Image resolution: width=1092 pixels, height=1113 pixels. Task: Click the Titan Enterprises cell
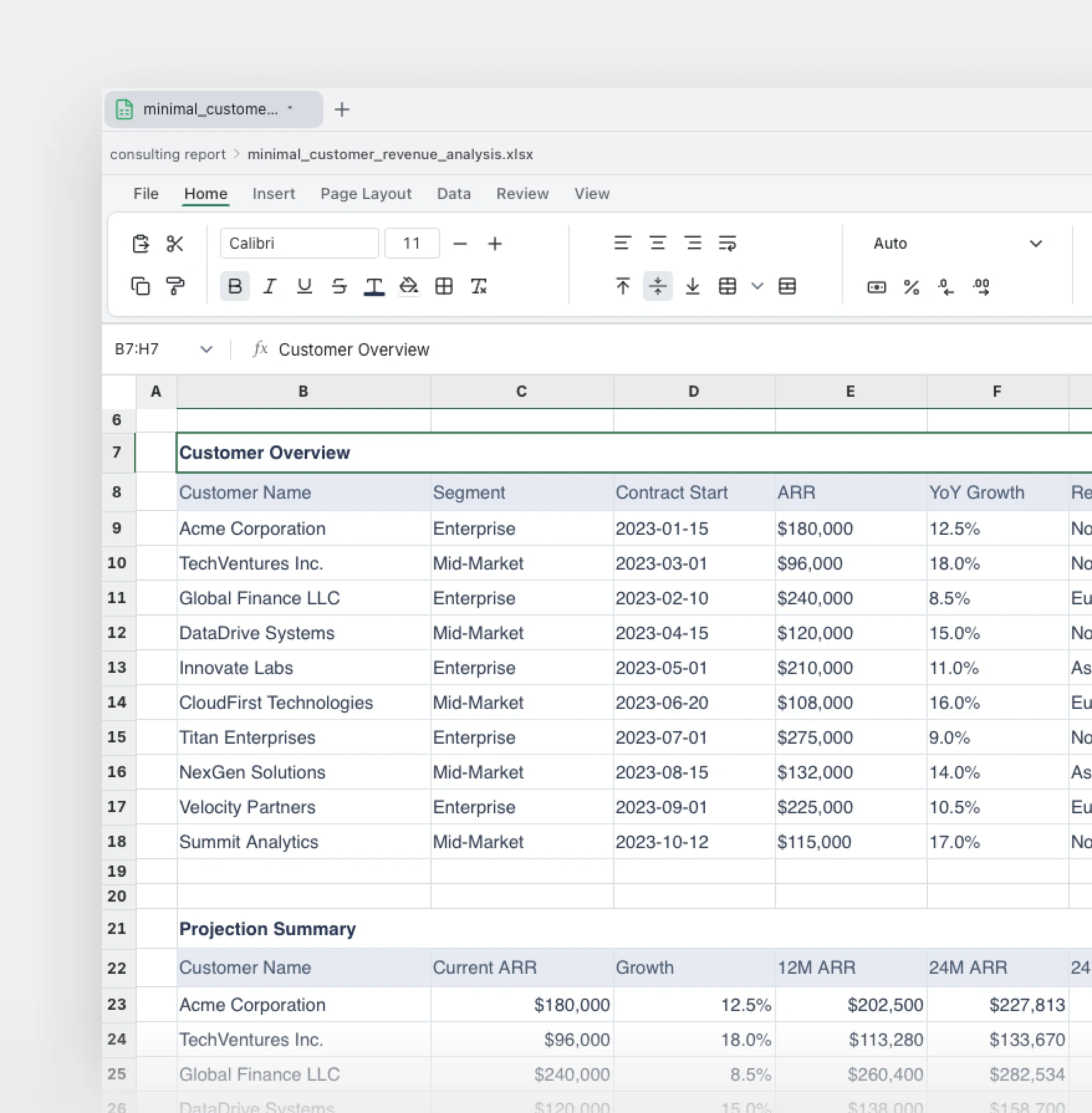click(303, 737)
